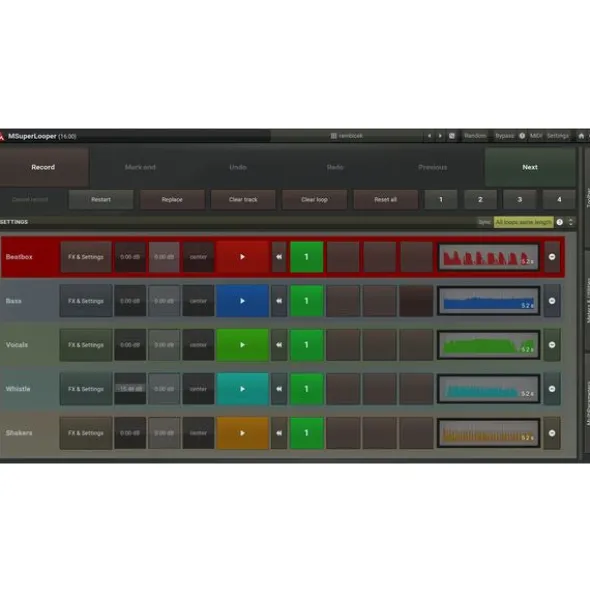Play the Whistle track
This screenshot has height=591, width=590.
242,389
